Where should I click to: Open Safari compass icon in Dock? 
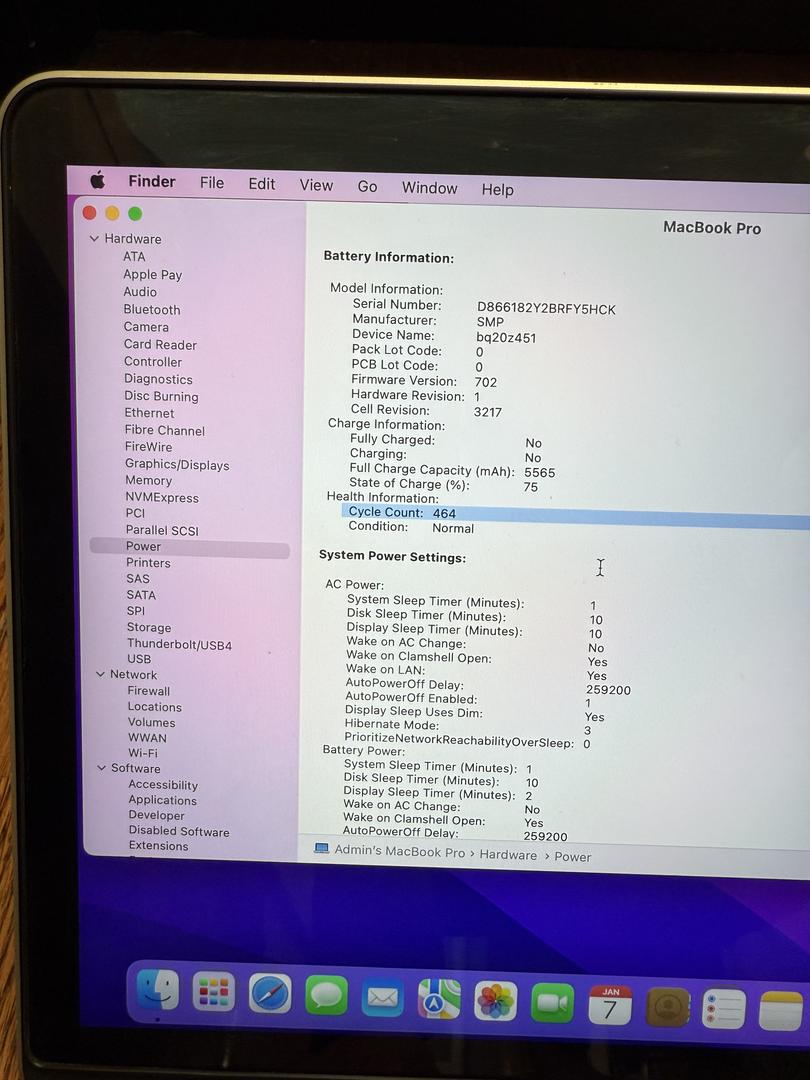coord(269,993)
